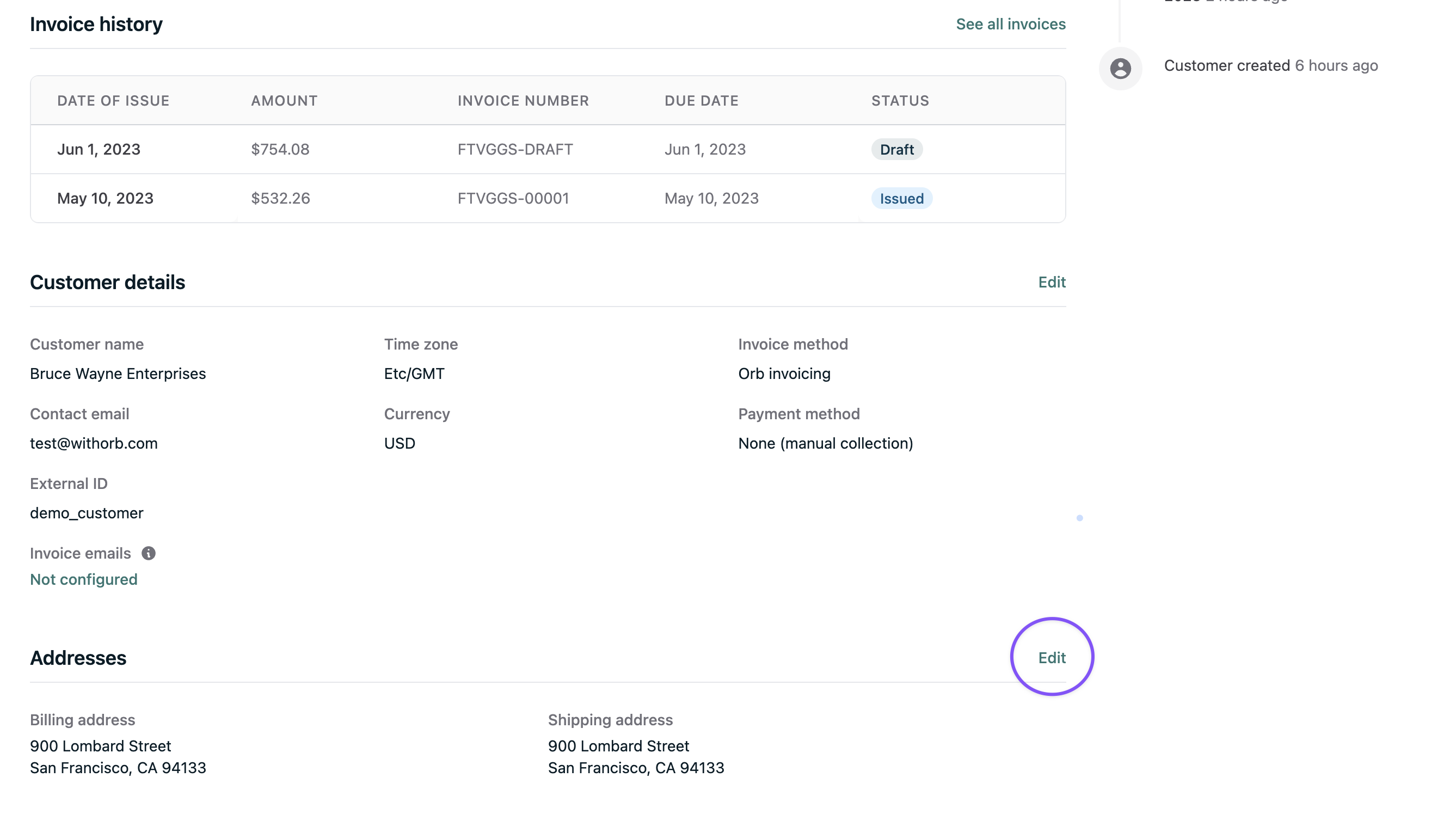Image resolution: width=1456 pixels, height=820 pixels.
Task: Click the INVOICE NUMBER column header
Action: click(523, 101)
